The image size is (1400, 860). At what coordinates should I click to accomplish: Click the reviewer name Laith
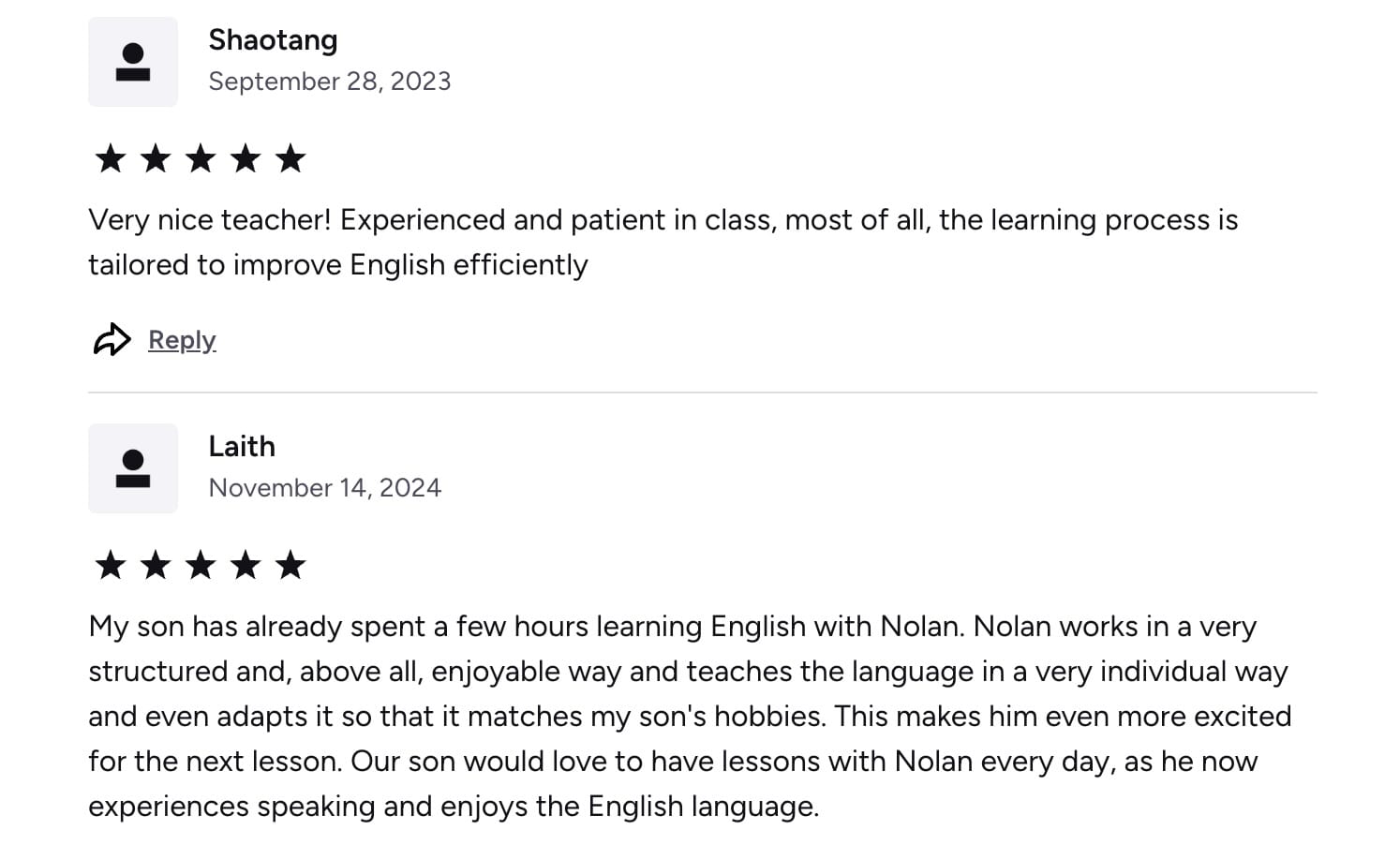point(242,447)
